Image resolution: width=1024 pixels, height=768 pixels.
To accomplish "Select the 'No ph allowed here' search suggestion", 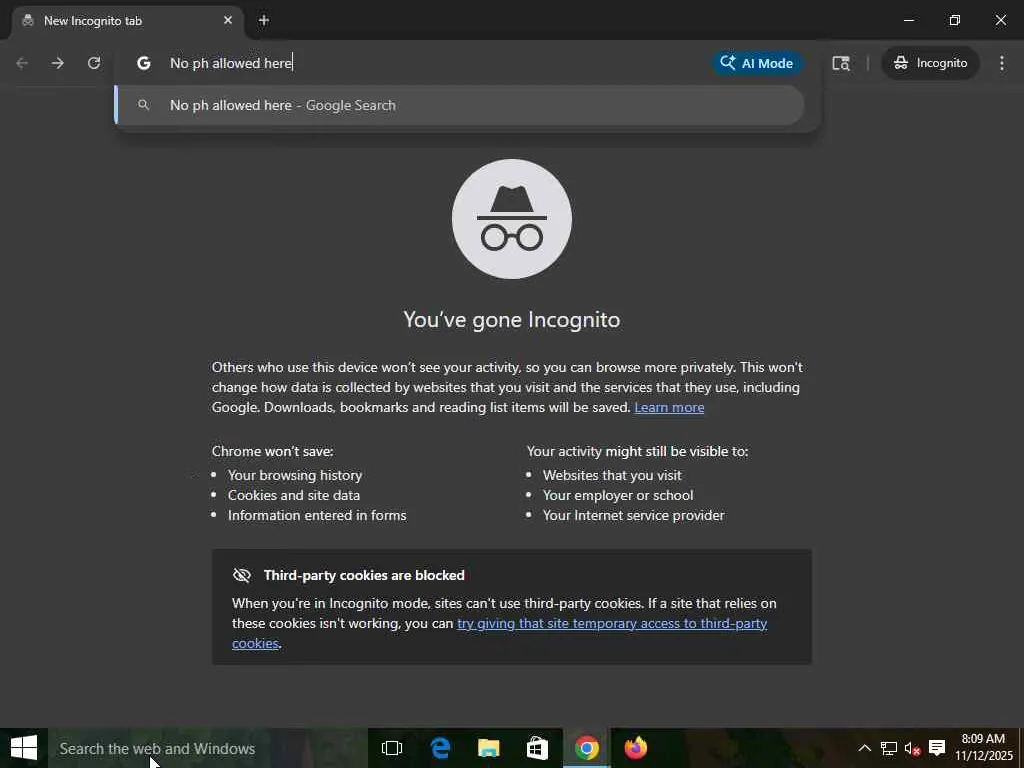I will click(x=460, y=105).
